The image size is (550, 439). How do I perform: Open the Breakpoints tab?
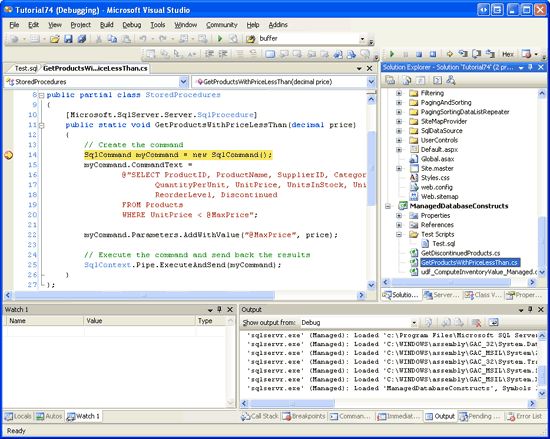point(304,416)
